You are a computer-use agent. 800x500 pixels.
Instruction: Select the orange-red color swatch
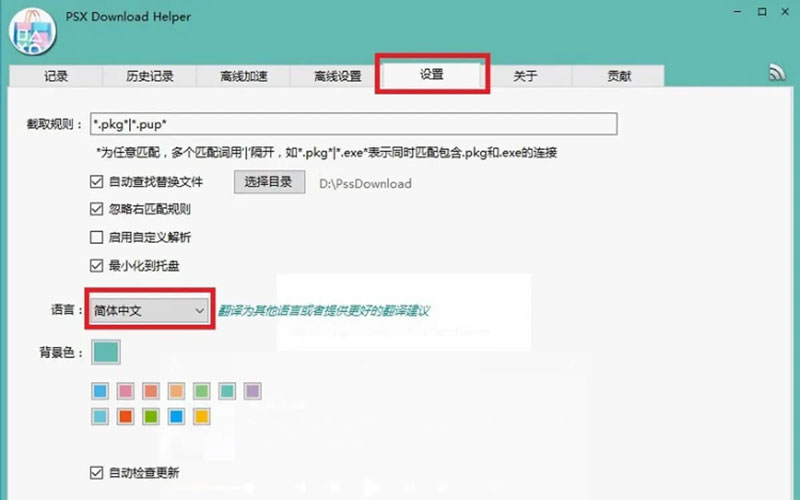[x=125, y=415]
